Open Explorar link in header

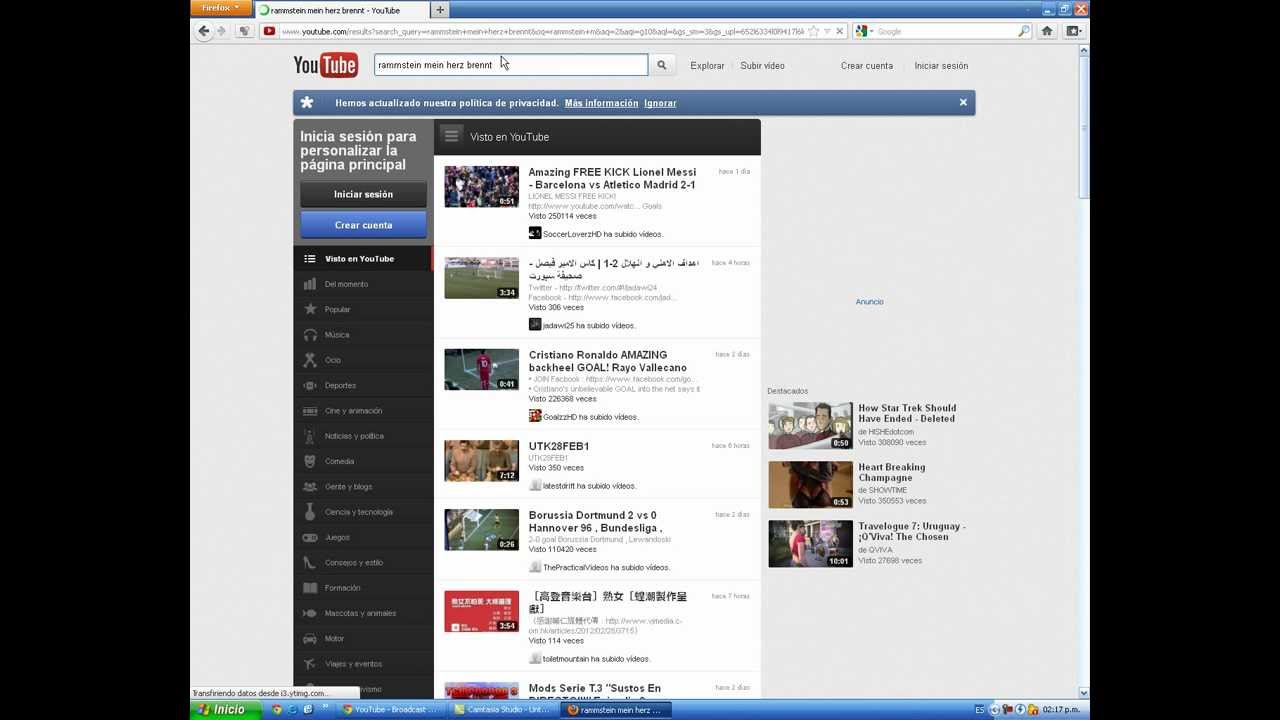click(707, 66)
